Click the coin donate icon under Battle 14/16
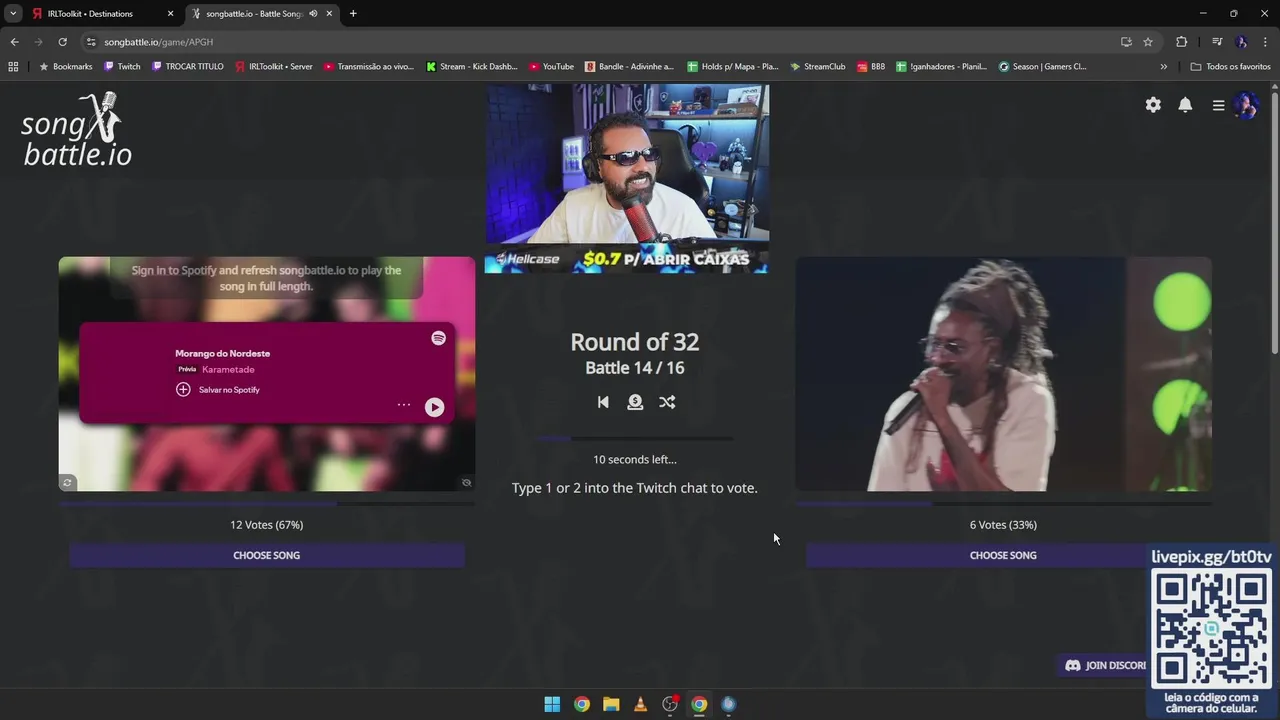The height and width of the screenshot is (720, 1280). pyautogui.click(x=635, y=402)
